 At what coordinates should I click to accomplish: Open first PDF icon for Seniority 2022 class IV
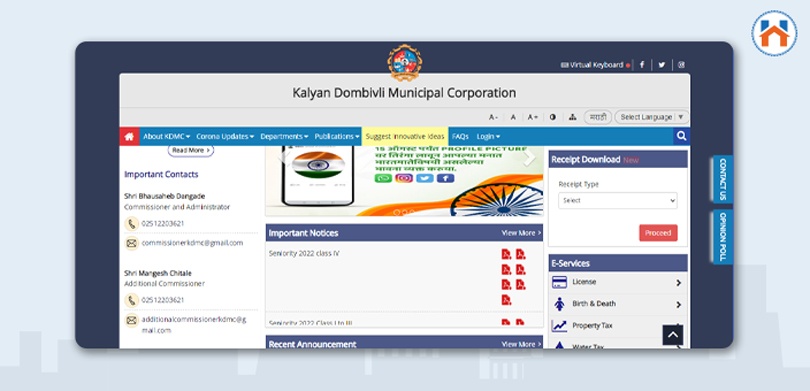click(x=506, y=254)
